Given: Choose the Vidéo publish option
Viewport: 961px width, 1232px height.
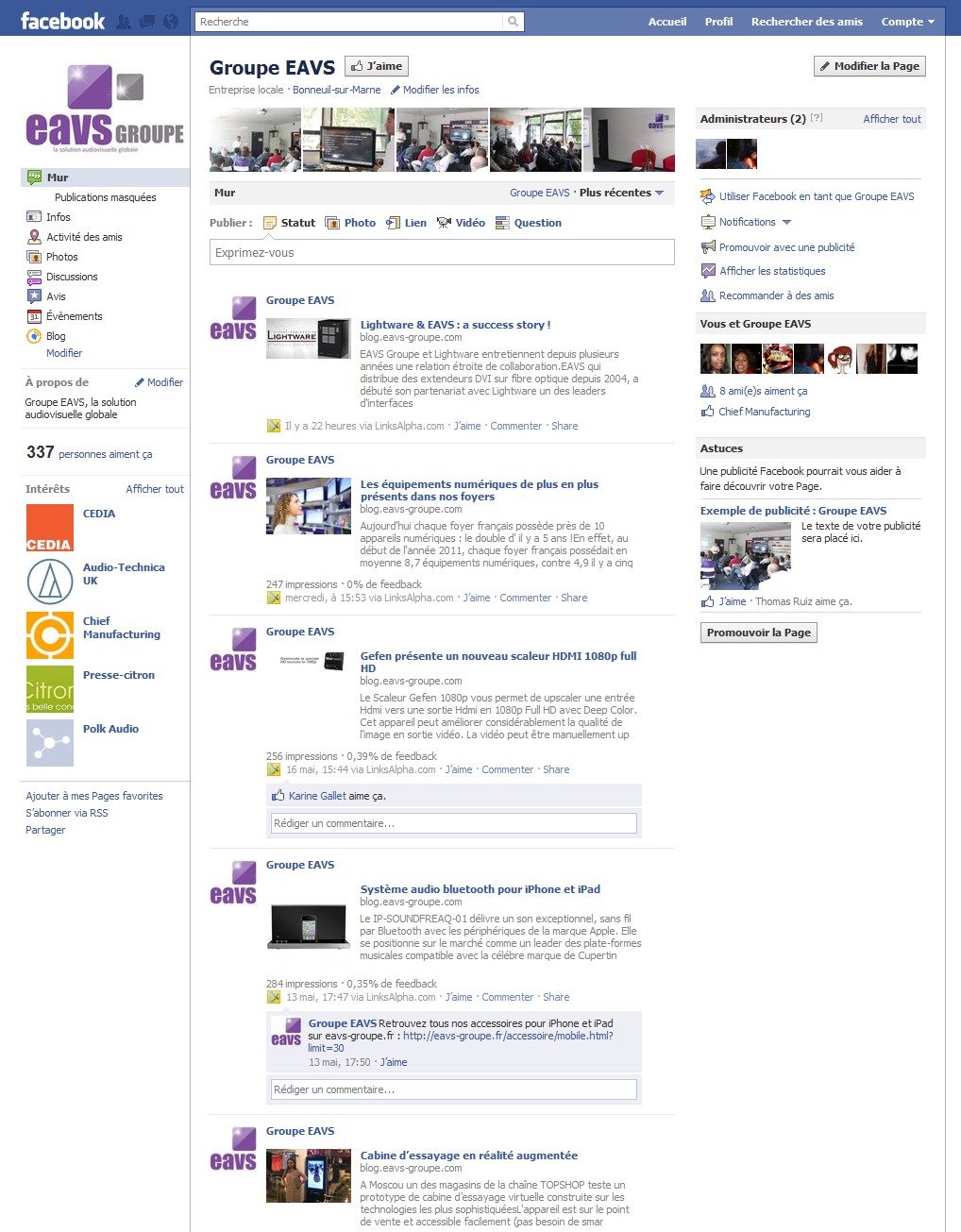Looking at the screenshot, I should coord(444,223).
